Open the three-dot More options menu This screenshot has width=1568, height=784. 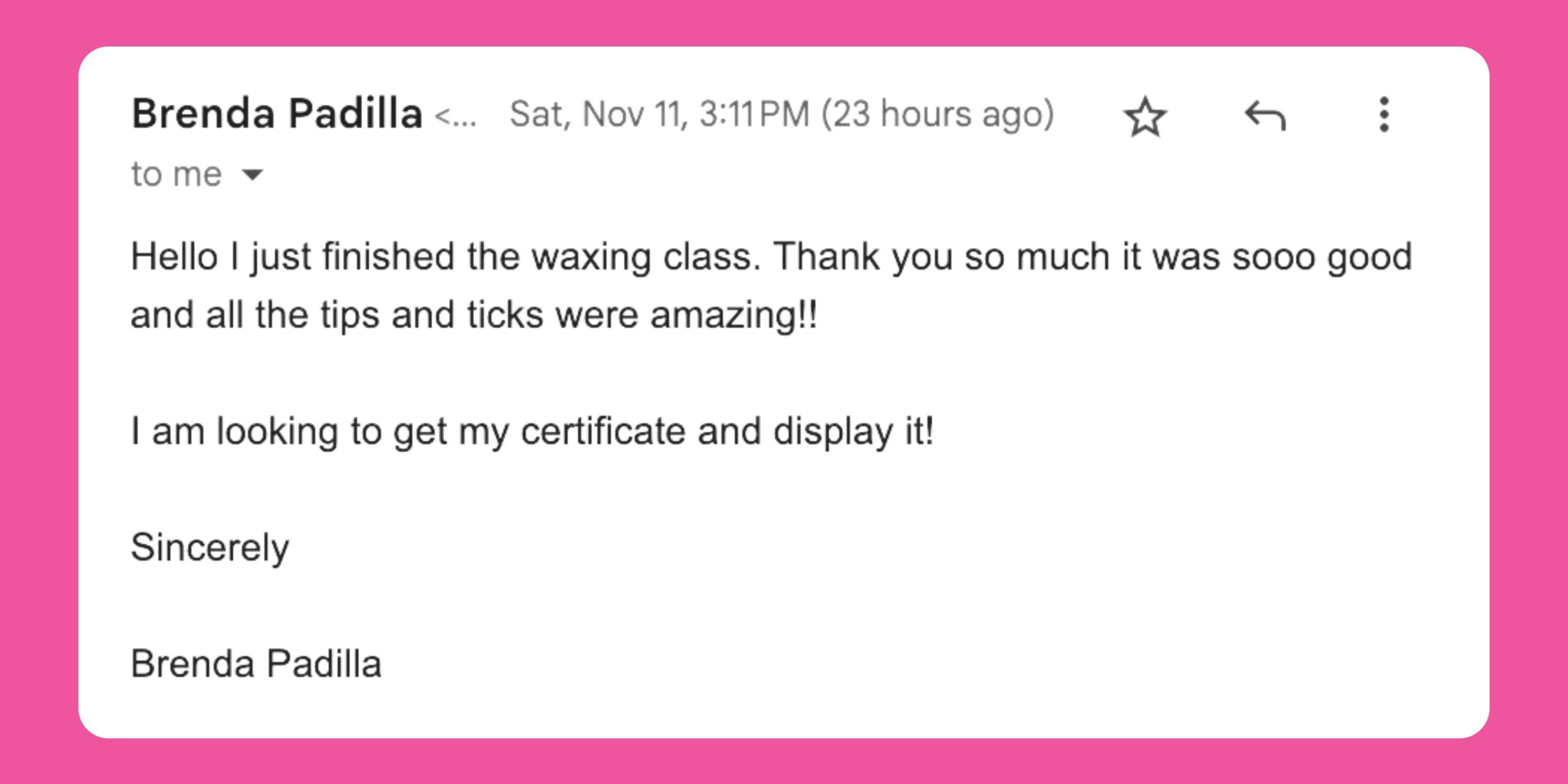coord(1384,115)
